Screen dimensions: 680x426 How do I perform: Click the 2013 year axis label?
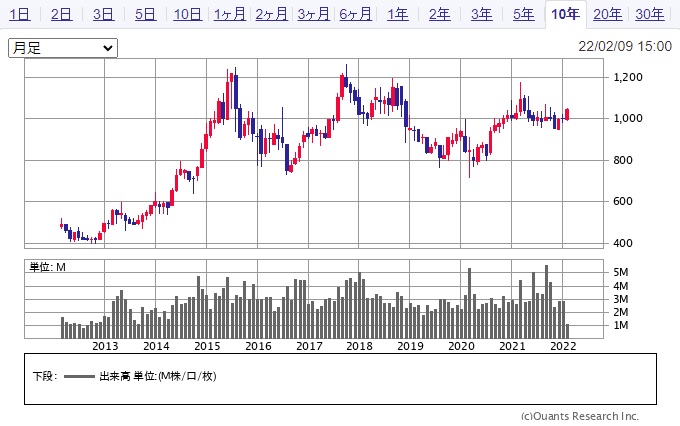(x=105, y=346)
